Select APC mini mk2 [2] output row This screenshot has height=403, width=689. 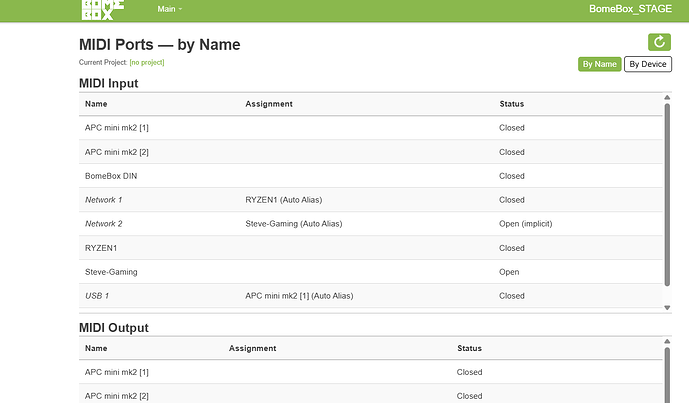coord(370,394)
